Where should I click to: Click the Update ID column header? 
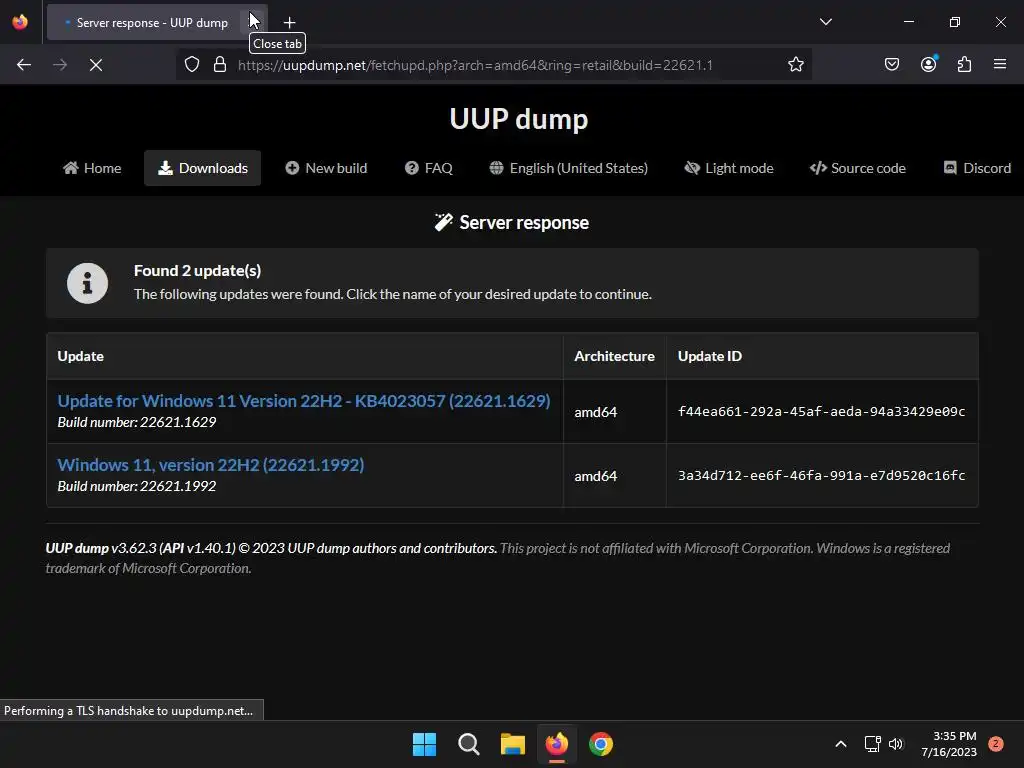pos(709,357)
